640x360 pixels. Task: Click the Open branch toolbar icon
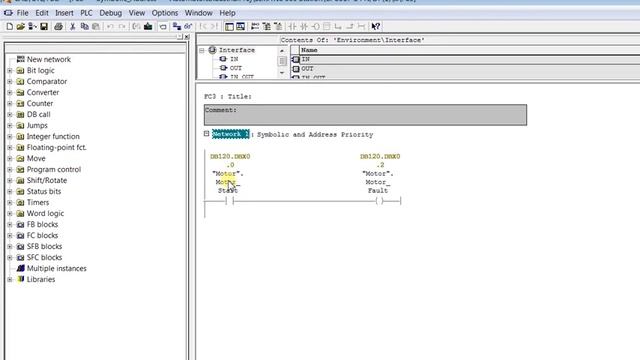tap(338, 27)
